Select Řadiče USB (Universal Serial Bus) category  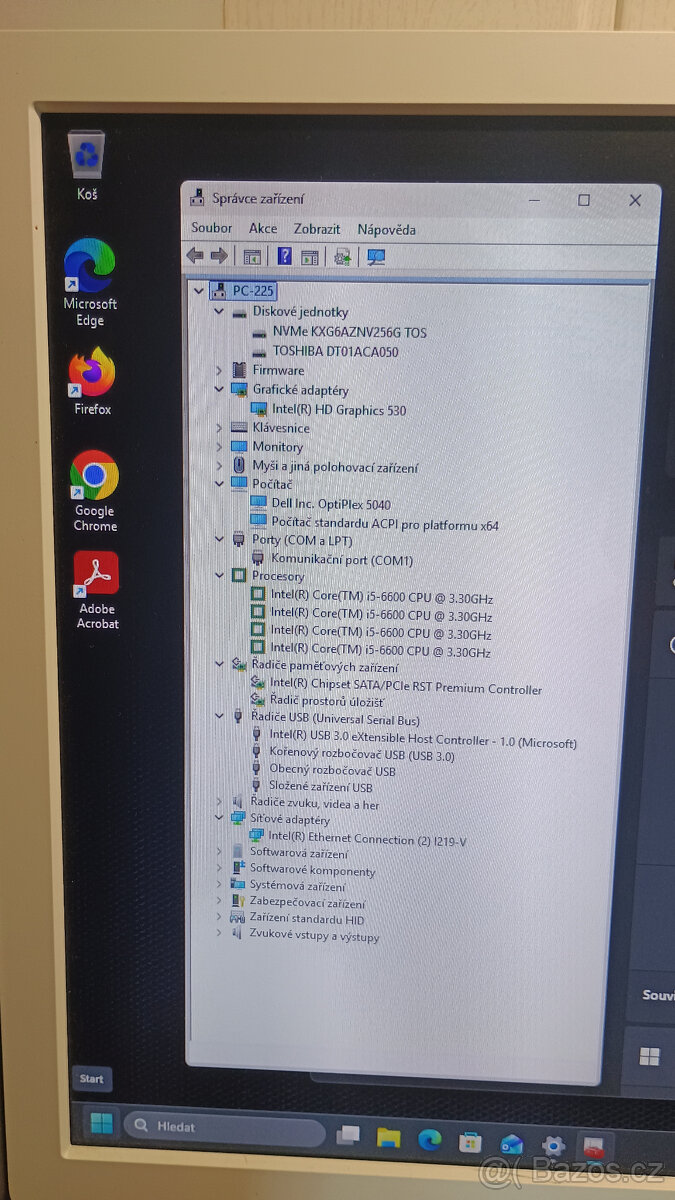tap(334, 719)
